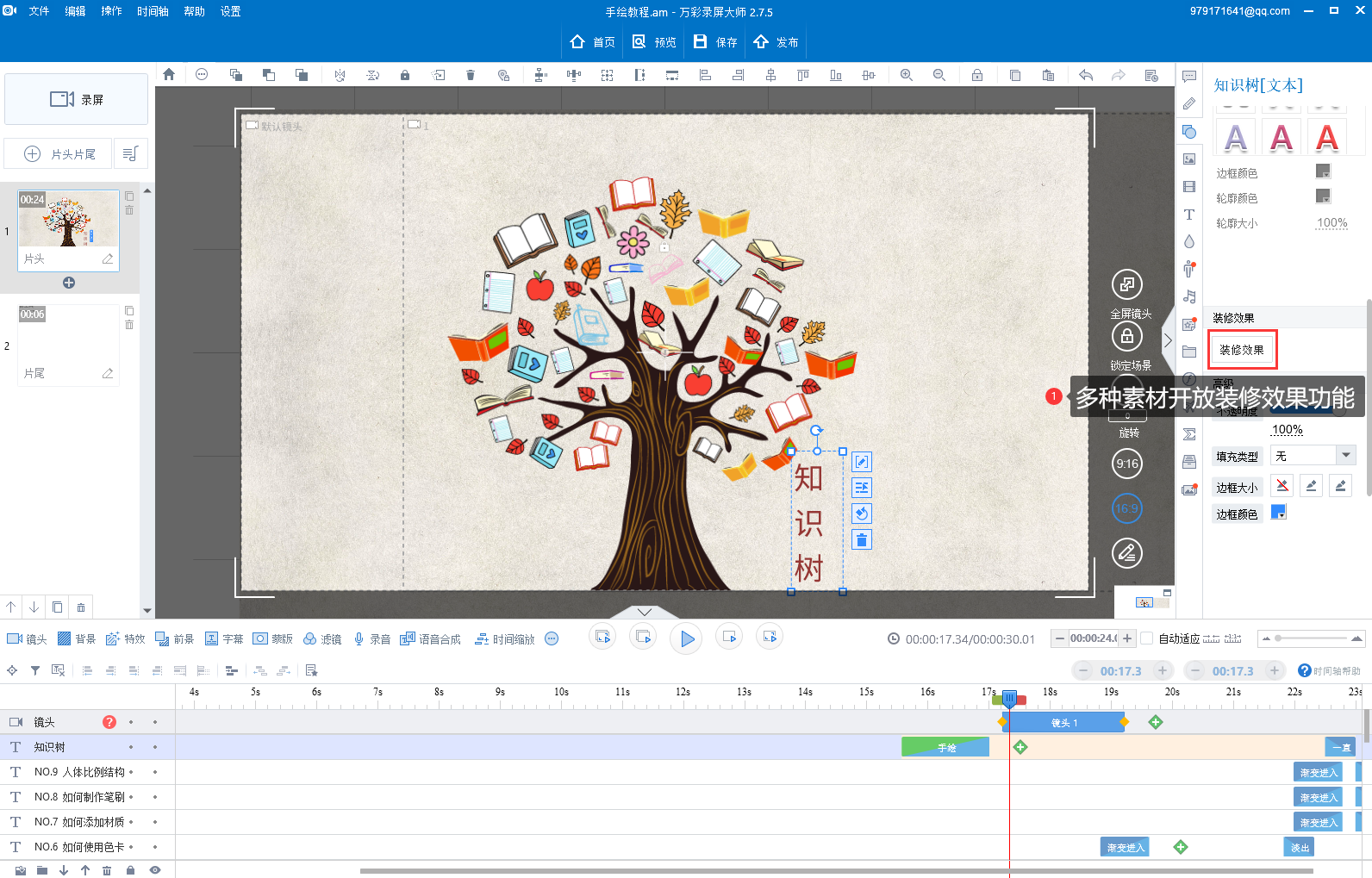This screenshot has height=878, width=1372.
Task: Select the 16:9 aspect ratio
Action: (1127, 508)
